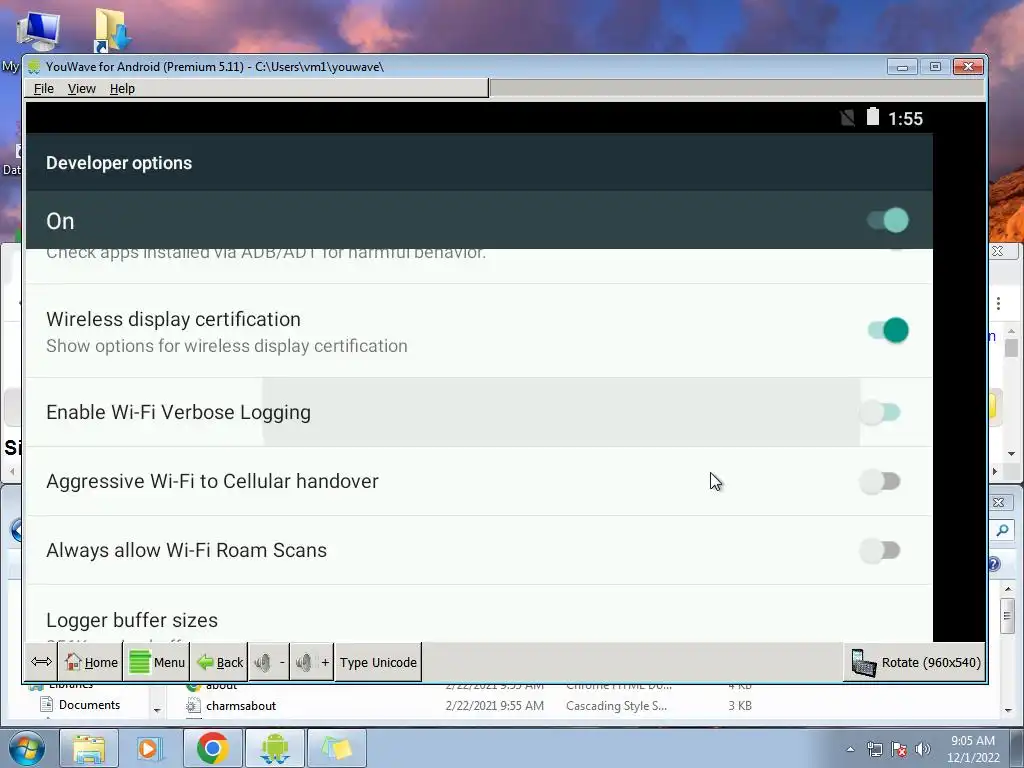Open the File menu
The width and height of the screenshot is (1024, 768).
[44, 88]
